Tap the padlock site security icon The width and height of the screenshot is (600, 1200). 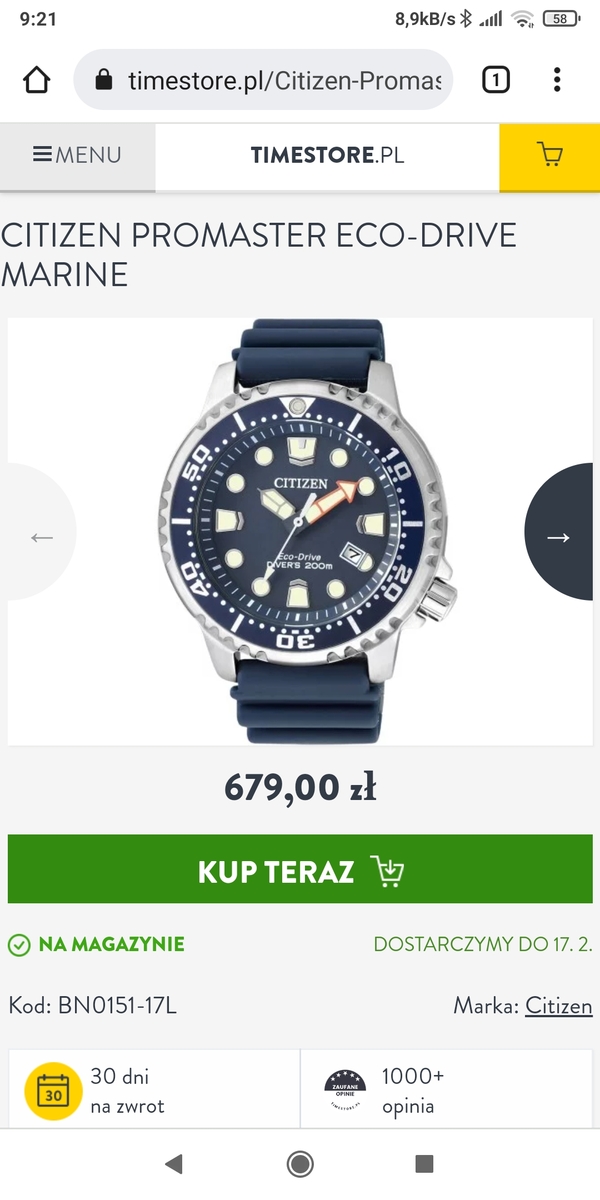[103, 80]
